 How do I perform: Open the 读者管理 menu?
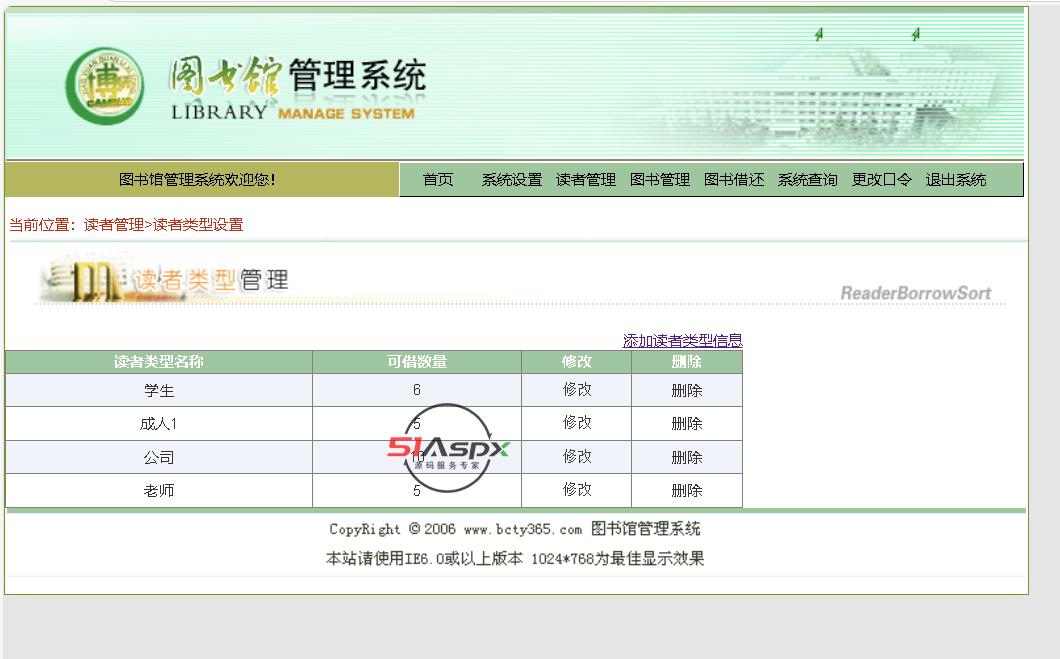tap(585, 180)
